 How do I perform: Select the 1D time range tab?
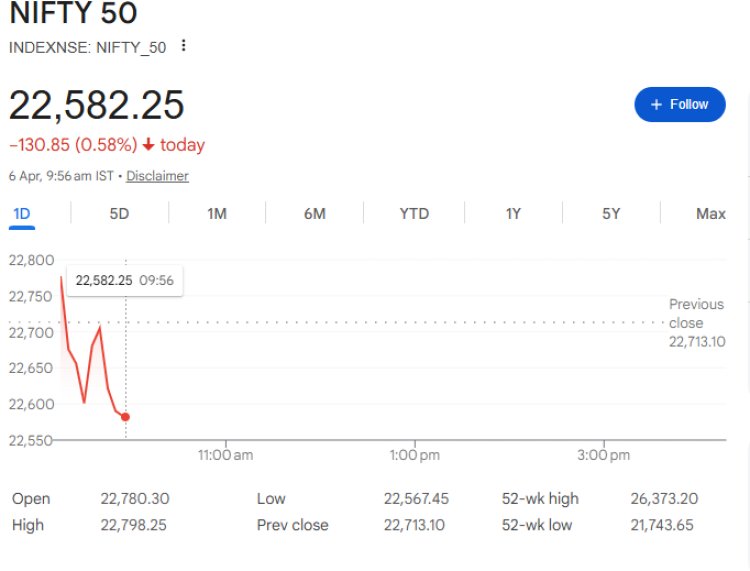[x=22, y=213]
